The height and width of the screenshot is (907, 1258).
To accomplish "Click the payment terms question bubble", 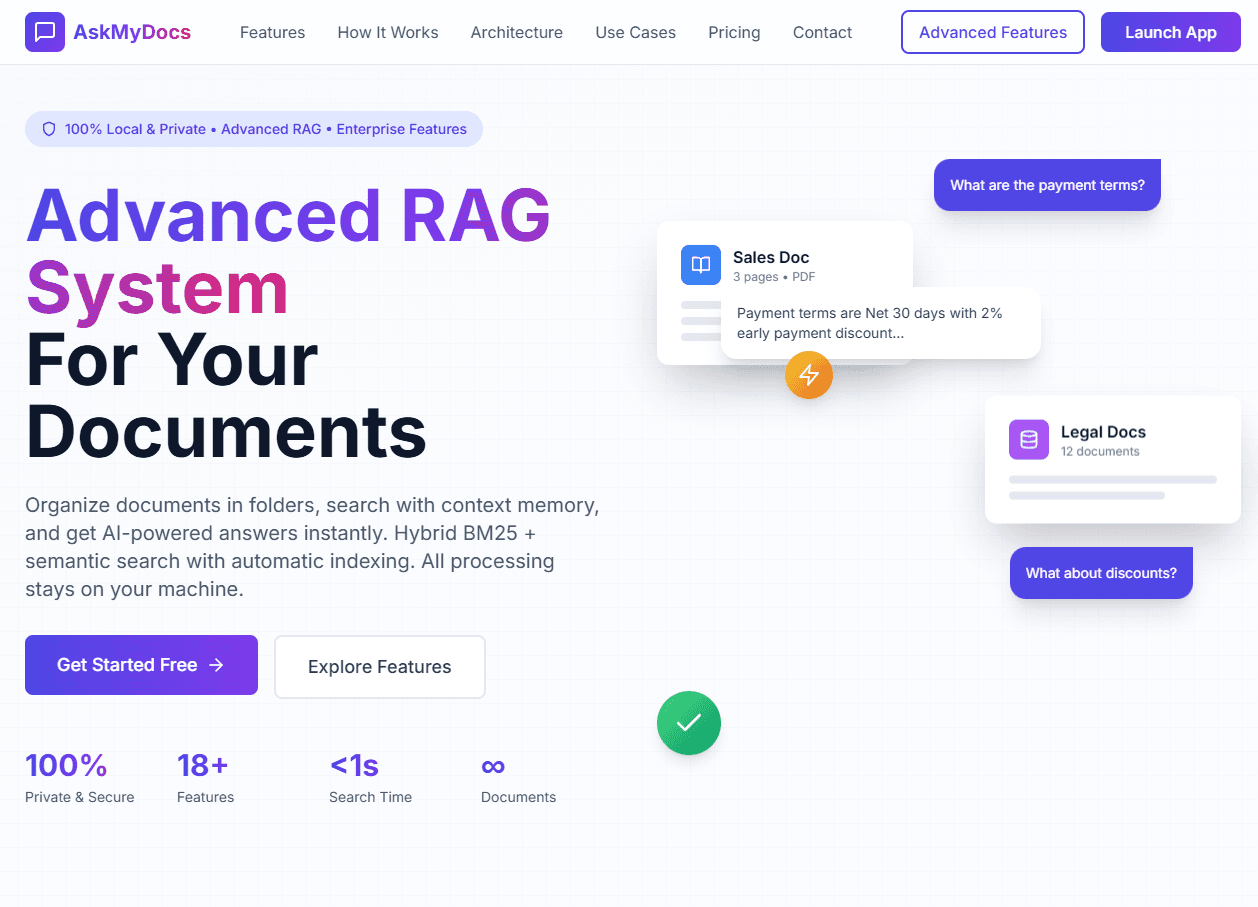I will 1046,185.
